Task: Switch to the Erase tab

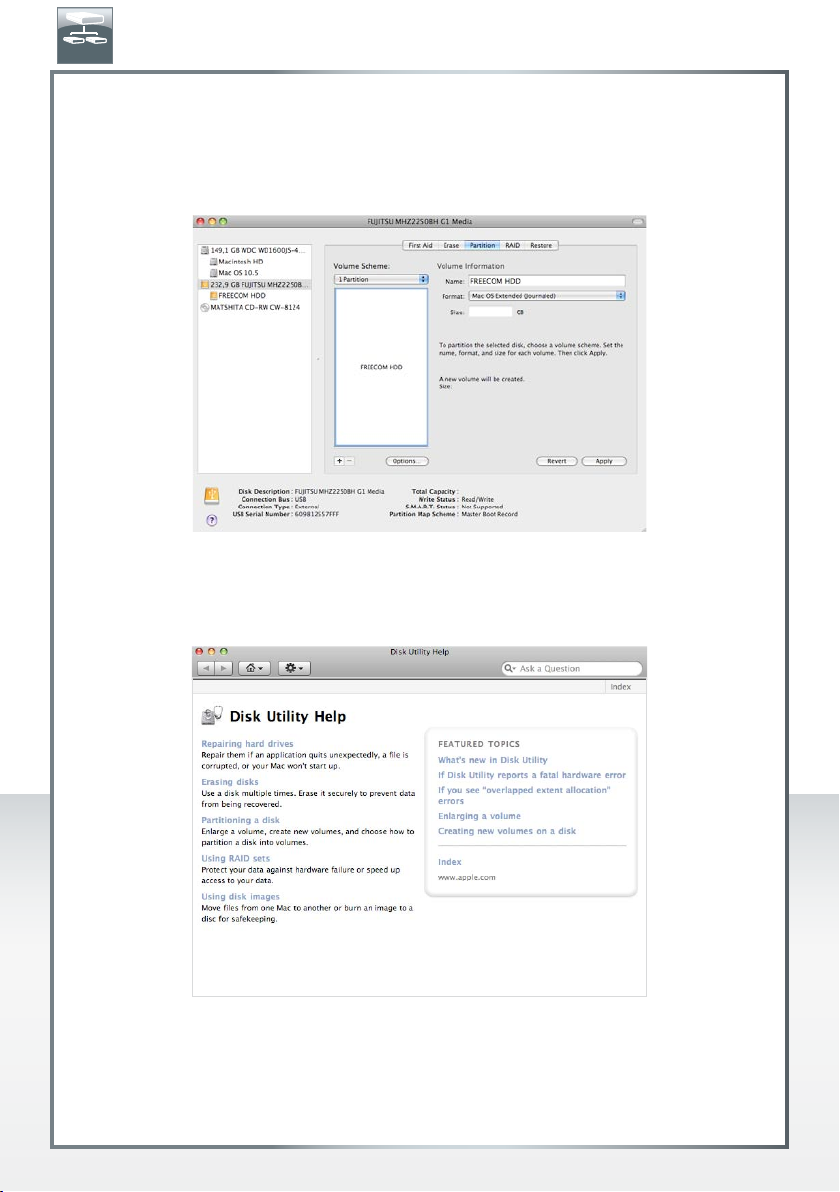Action: [452, 246]
